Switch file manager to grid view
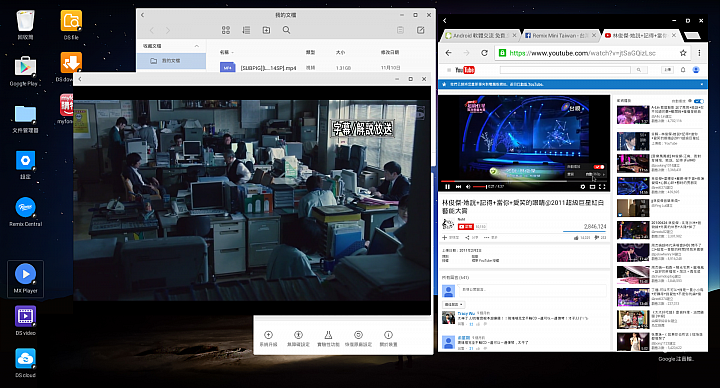This screenshot has width=720, height=388. tap(226, 30)
